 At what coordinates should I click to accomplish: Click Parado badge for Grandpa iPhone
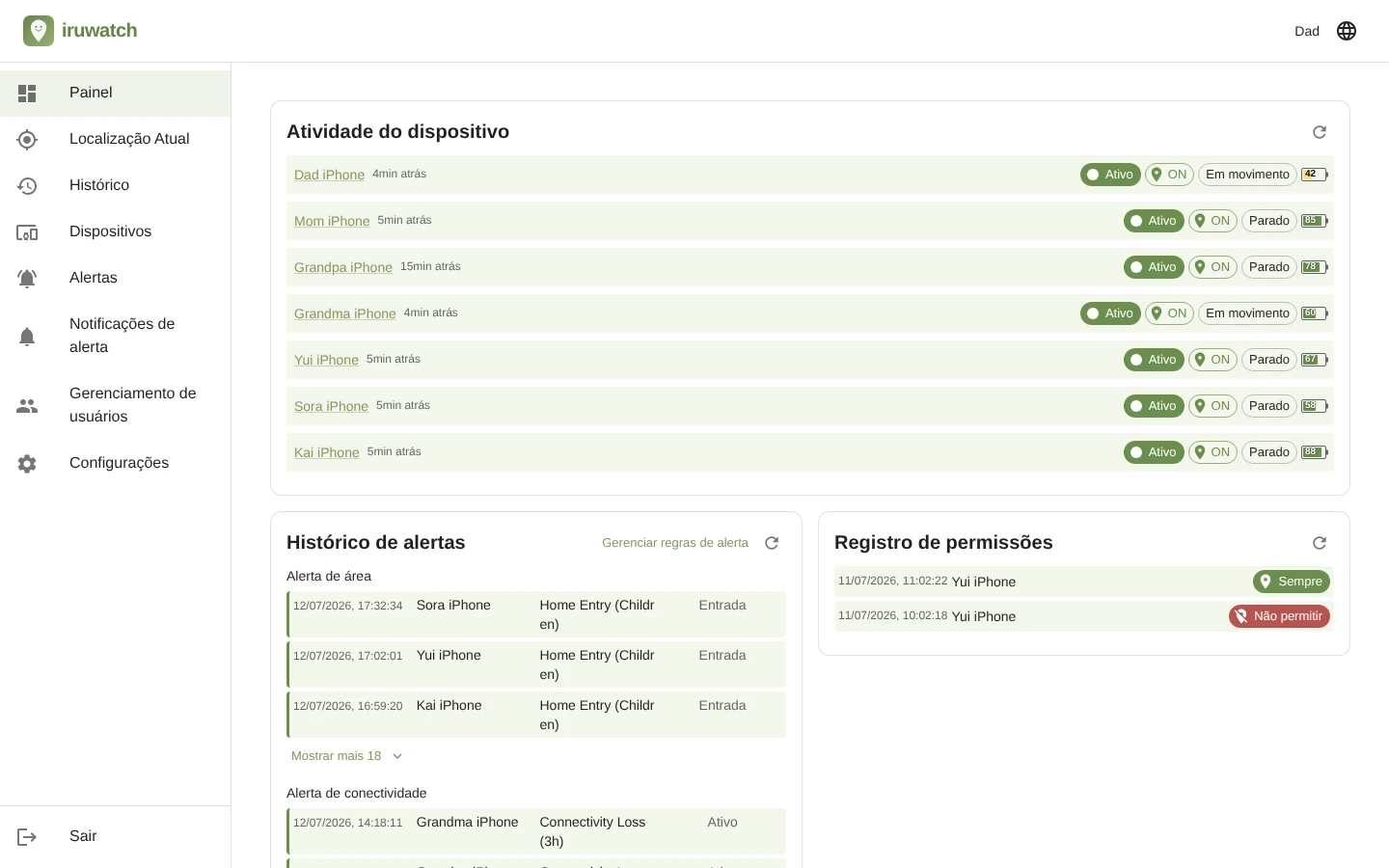coord(1269,267)
